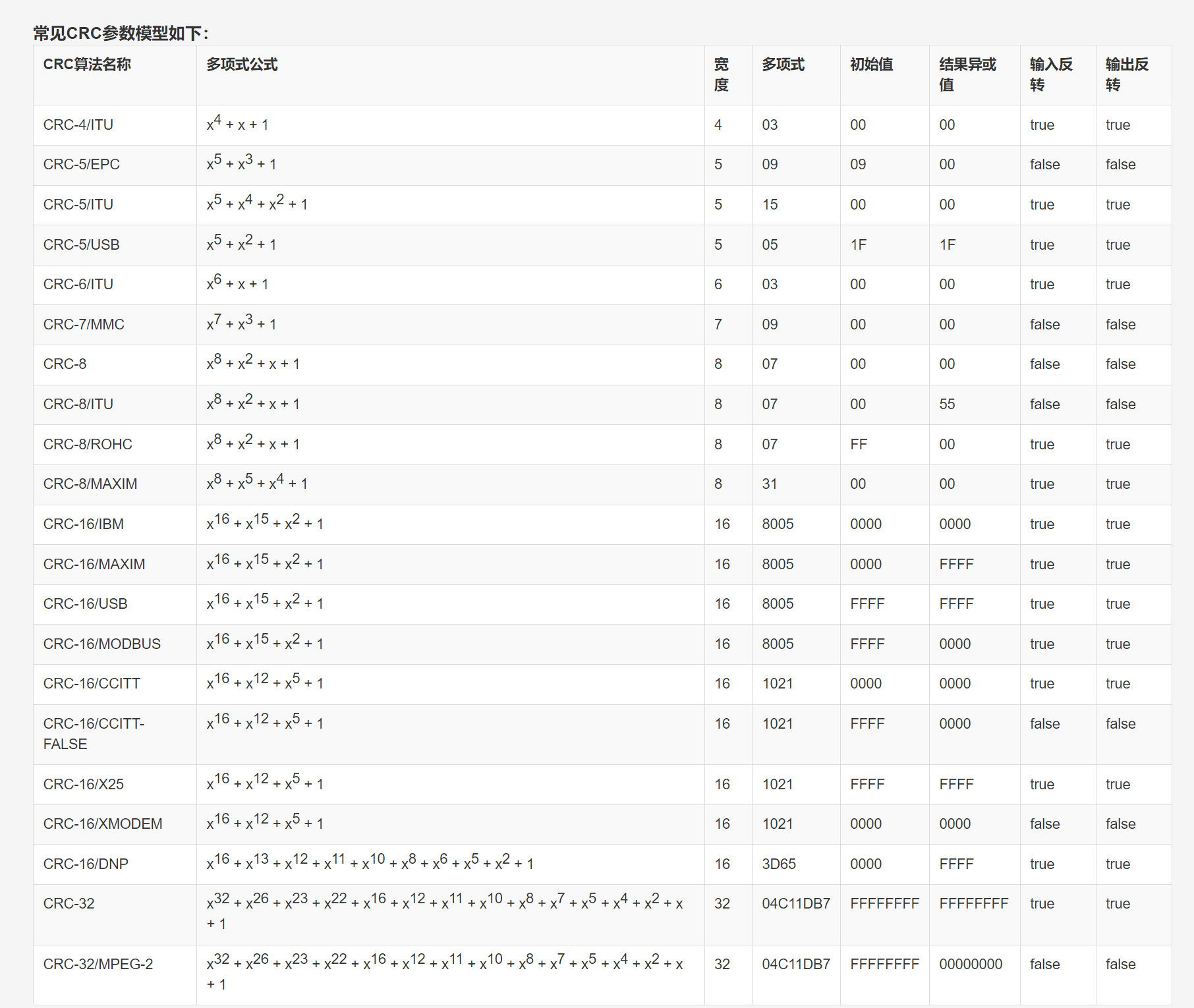Select the CRC-8/ROHC row name
This screenshot has width=1194, height=1008.
[x=88, y=445]
